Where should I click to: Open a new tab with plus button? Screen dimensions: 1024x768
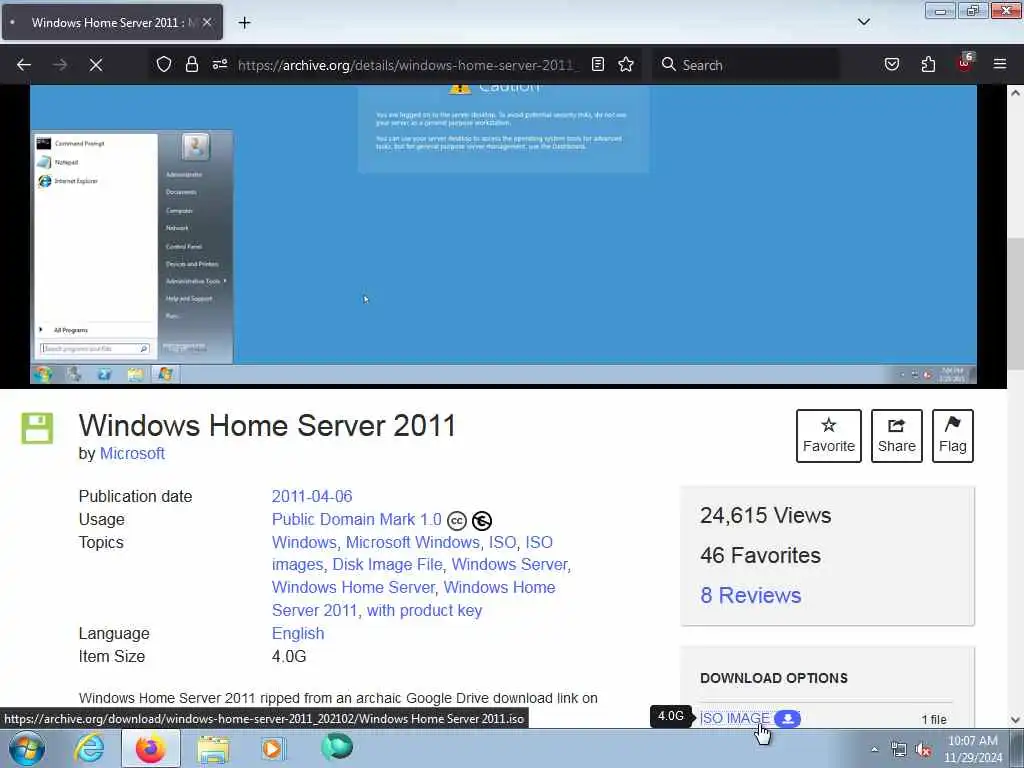coord(244,22)
